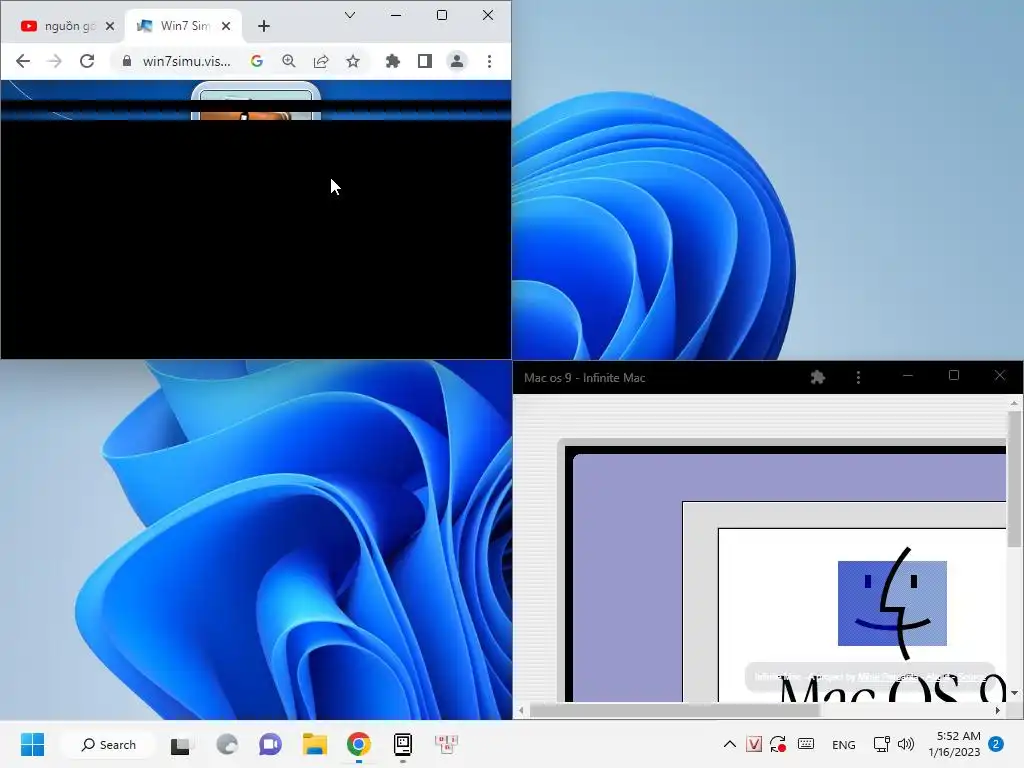Screen dimensions: 1024x768
Task: Switch to Chrome in taskbar
Action: click(x=359, y=744)
